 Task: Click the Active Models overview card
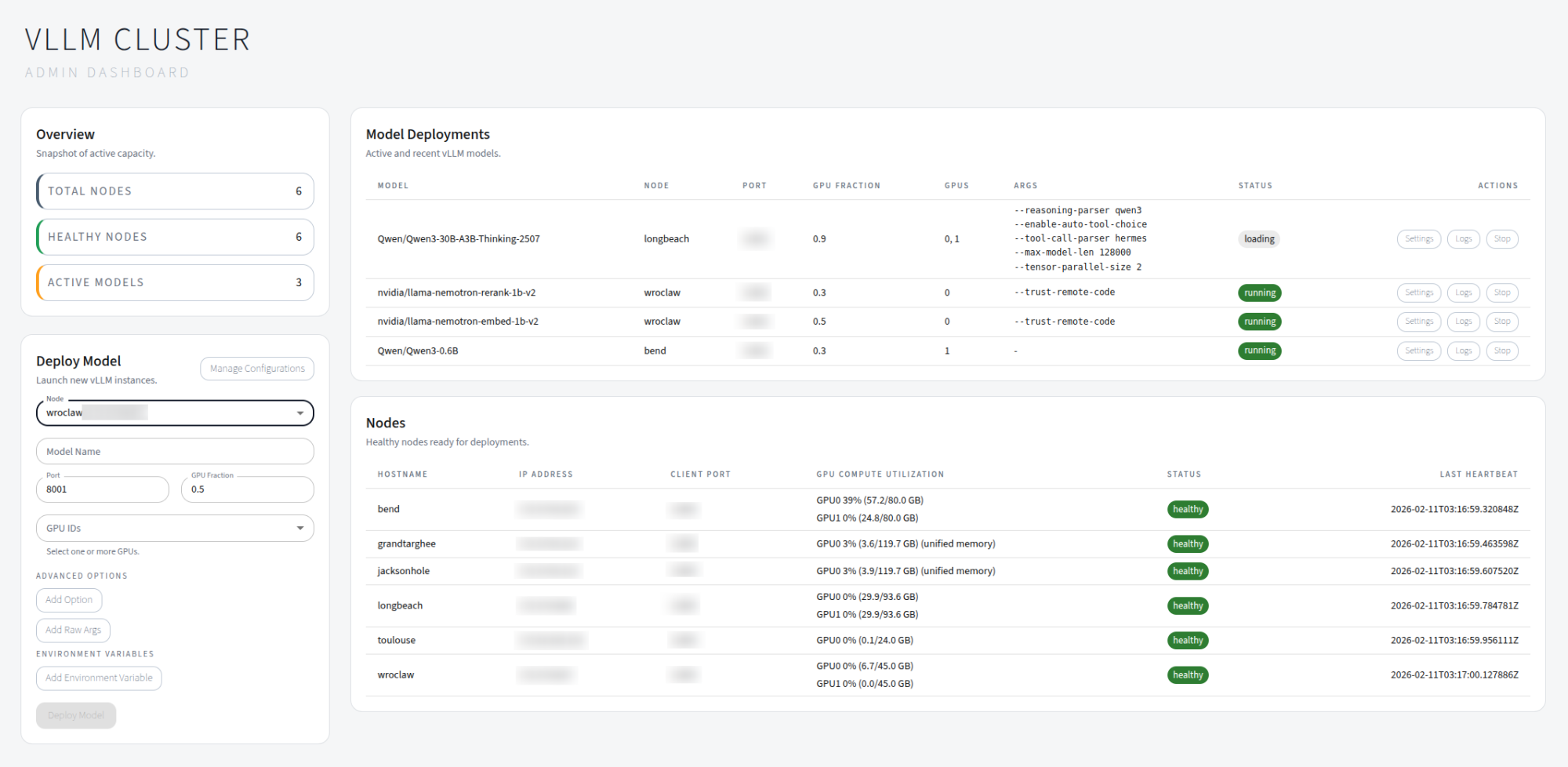tap(175, 282)
